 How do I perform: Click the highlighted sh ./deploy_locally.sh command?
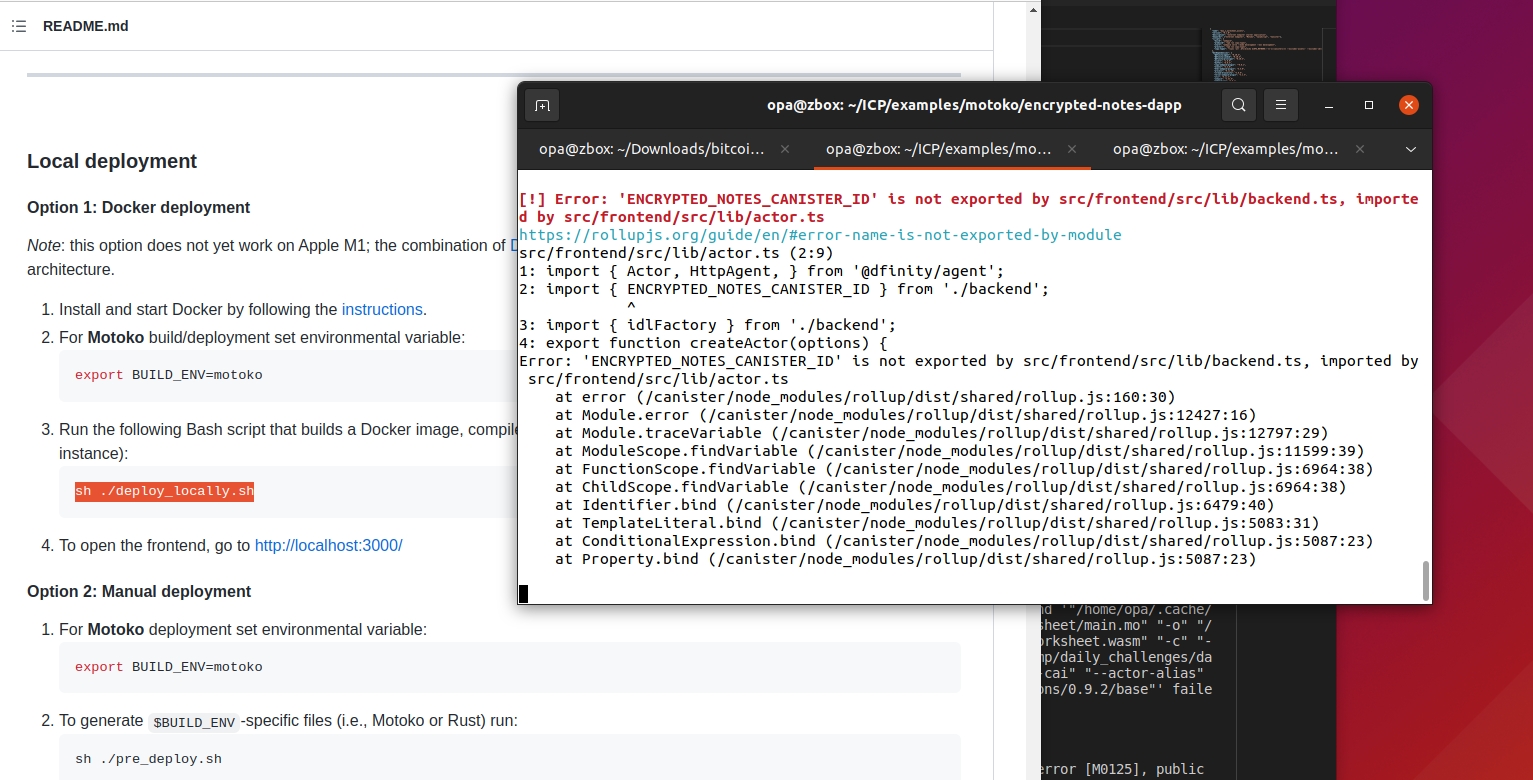(164, 492)
